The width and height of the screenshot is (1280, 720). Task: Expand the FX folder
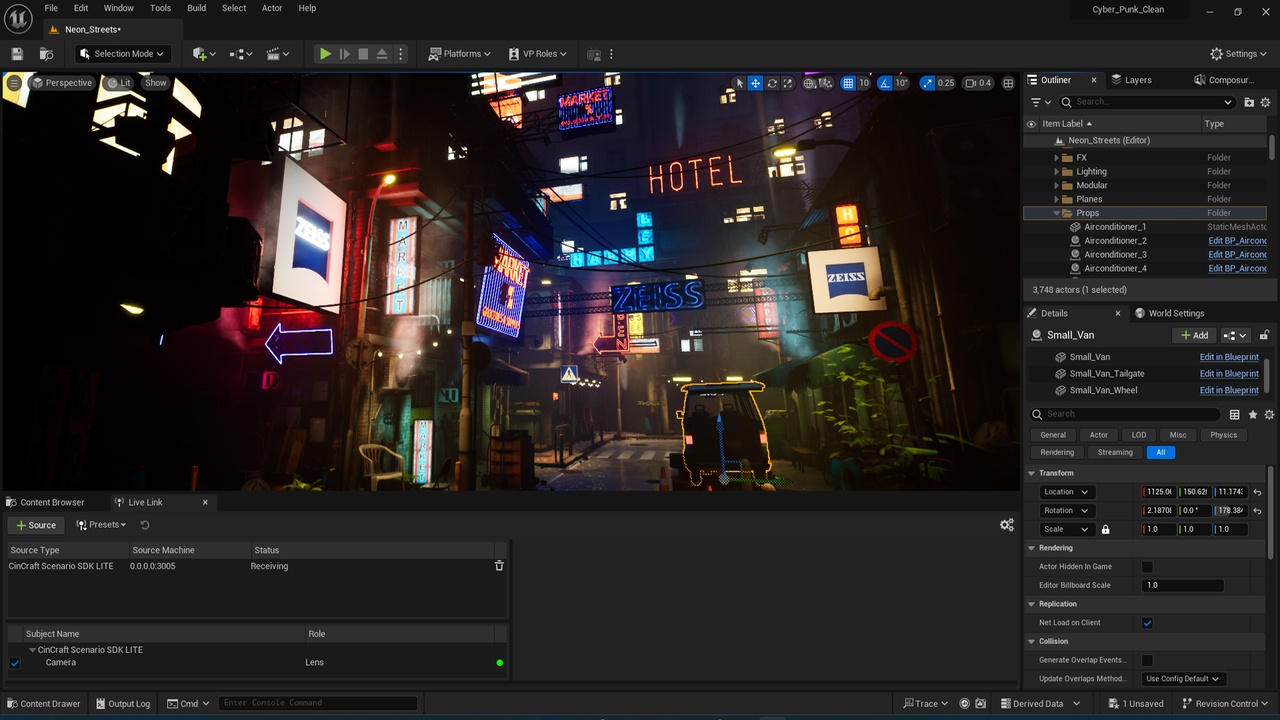(x=1056, y=158)
